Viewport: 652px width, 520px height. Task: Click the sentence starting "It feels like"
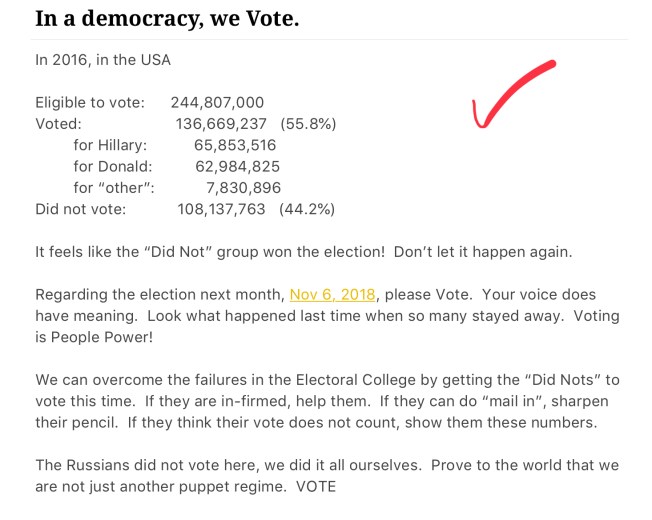[x=304, y=252]
